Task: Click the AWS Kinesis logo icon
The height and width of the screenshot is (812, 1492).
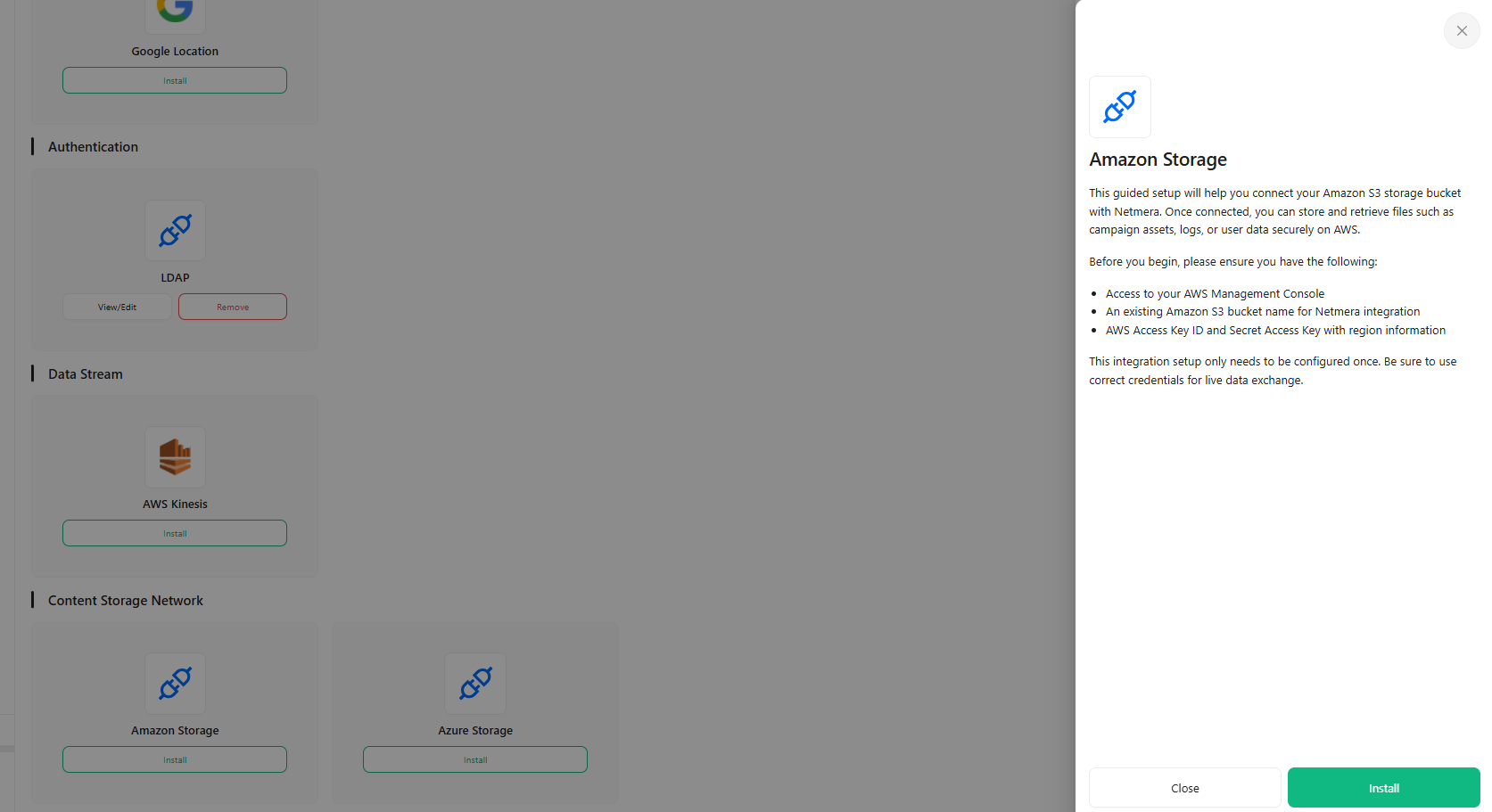Action: point(175,457)
